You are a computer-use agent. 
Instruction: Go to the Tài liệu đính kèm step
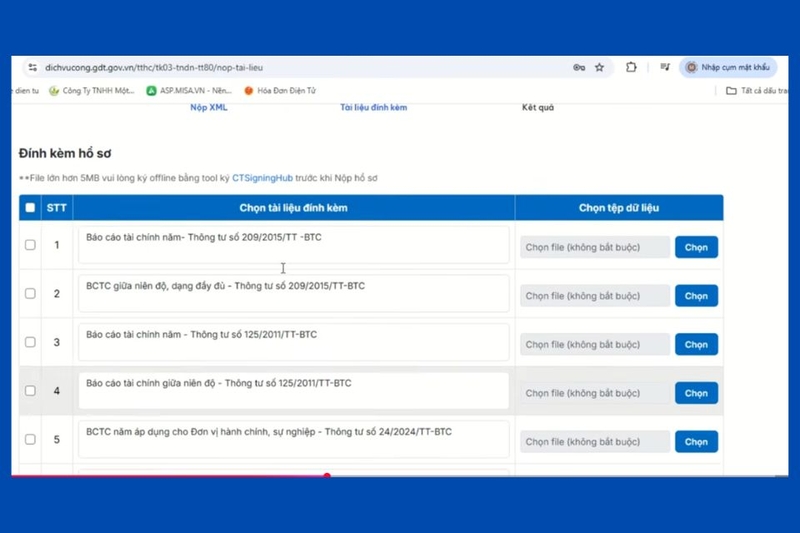coord(373,107)
